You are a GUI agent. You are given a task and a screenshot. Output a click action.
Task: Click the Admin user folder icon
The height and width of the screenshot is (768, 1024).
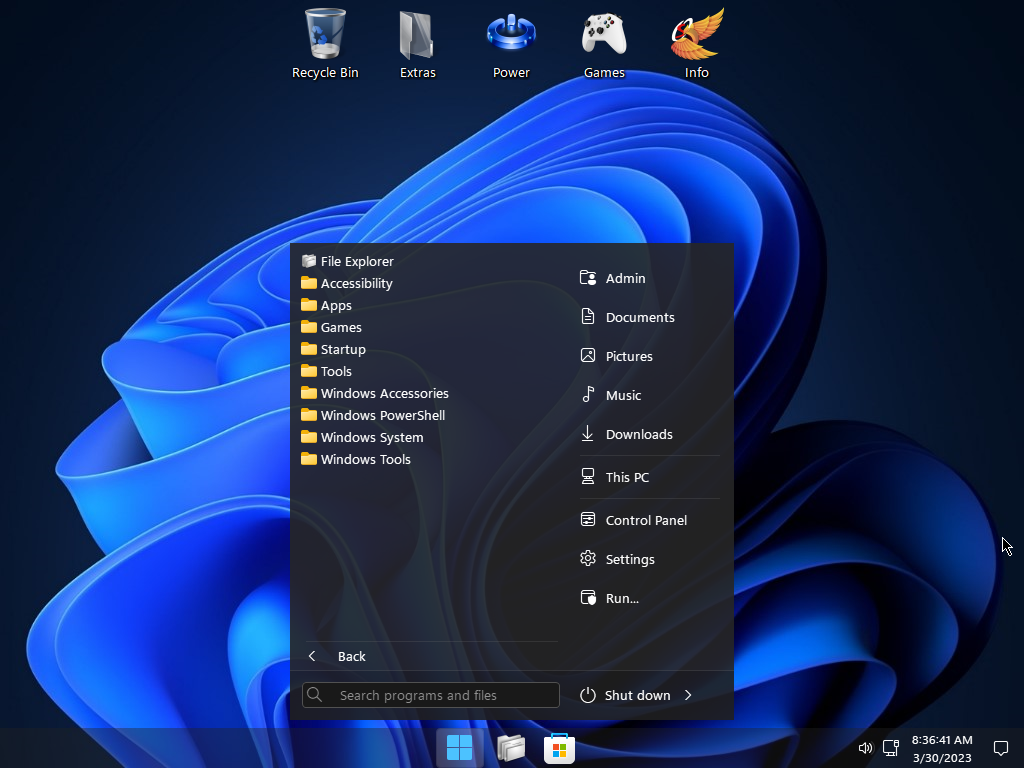coord(588,278)
